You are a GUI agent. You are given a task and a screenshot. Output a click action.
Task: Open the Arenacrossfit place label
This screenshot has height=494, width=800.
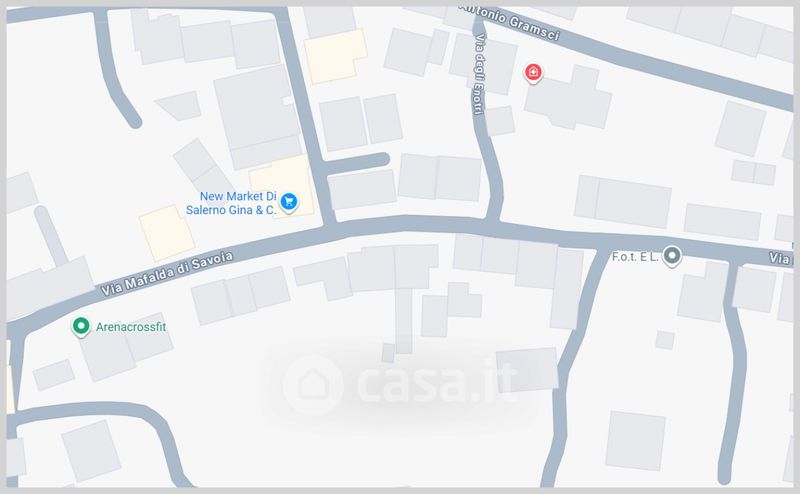point(131,327)
